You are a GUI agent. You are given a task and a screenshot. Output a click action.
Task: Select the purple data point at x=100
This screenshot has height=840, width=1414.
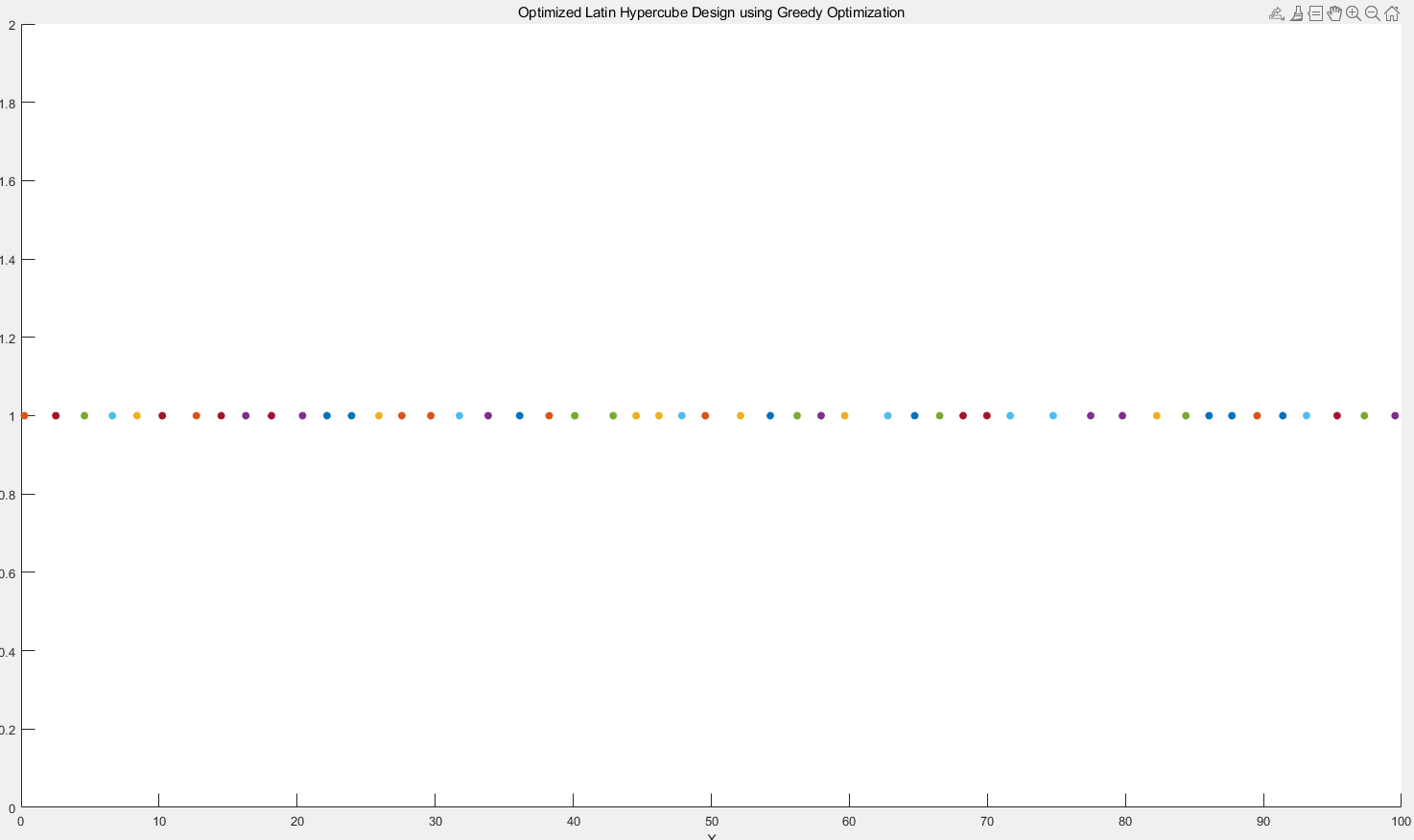[1395, 416]
